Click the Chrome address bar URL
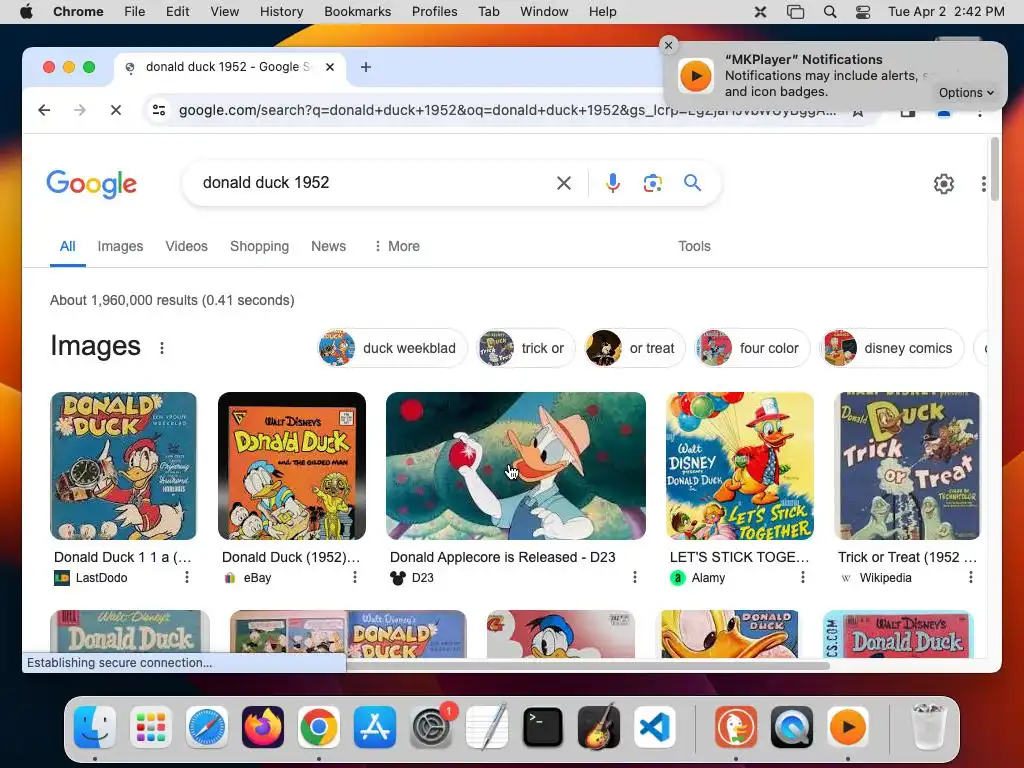 click(507, 110)
